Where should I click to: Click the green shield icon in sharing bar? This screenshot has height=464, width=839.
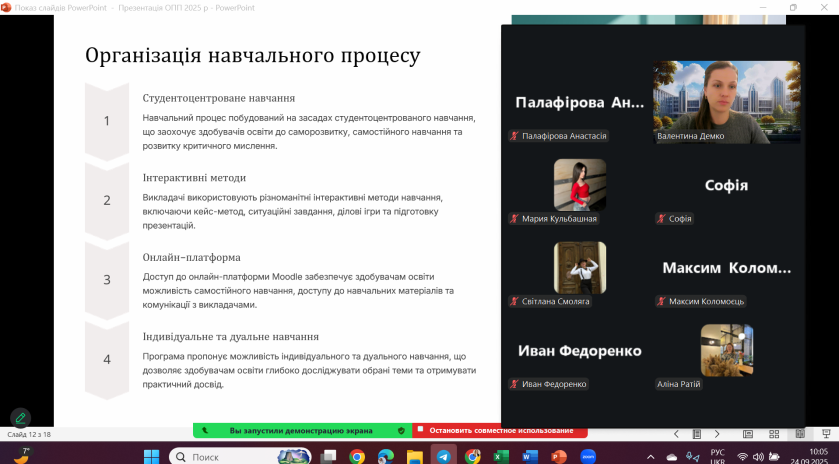(x=401, y=430)
